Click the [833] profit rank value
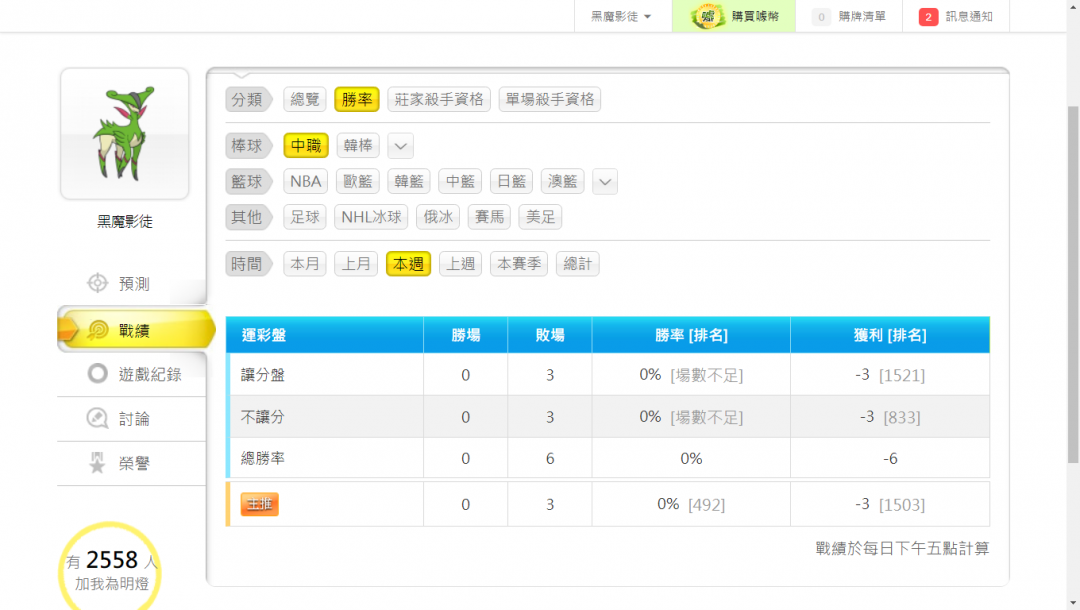The height and width of the screenshot is (610, 1080). [901, 417]
